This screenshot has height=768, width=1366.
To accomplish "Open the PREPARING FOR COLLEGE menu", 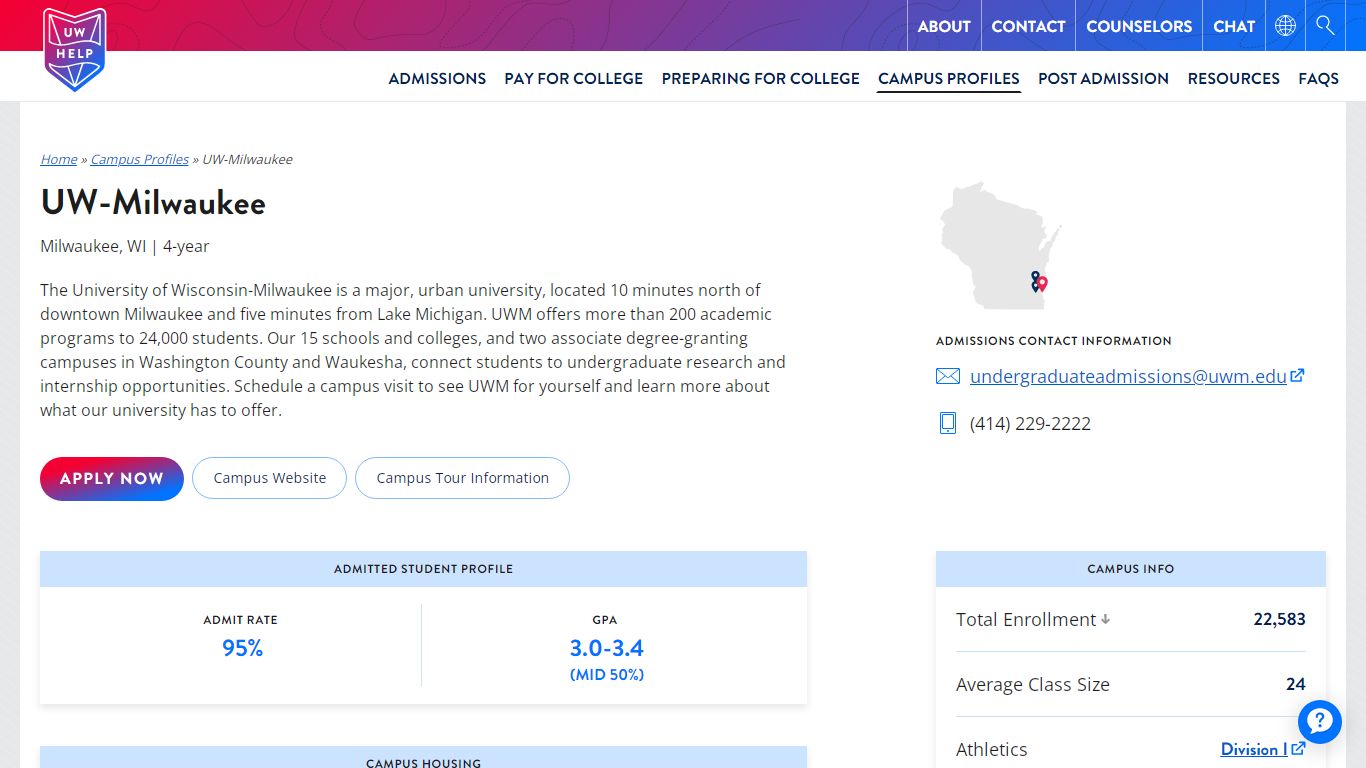I will coord(760,78).
